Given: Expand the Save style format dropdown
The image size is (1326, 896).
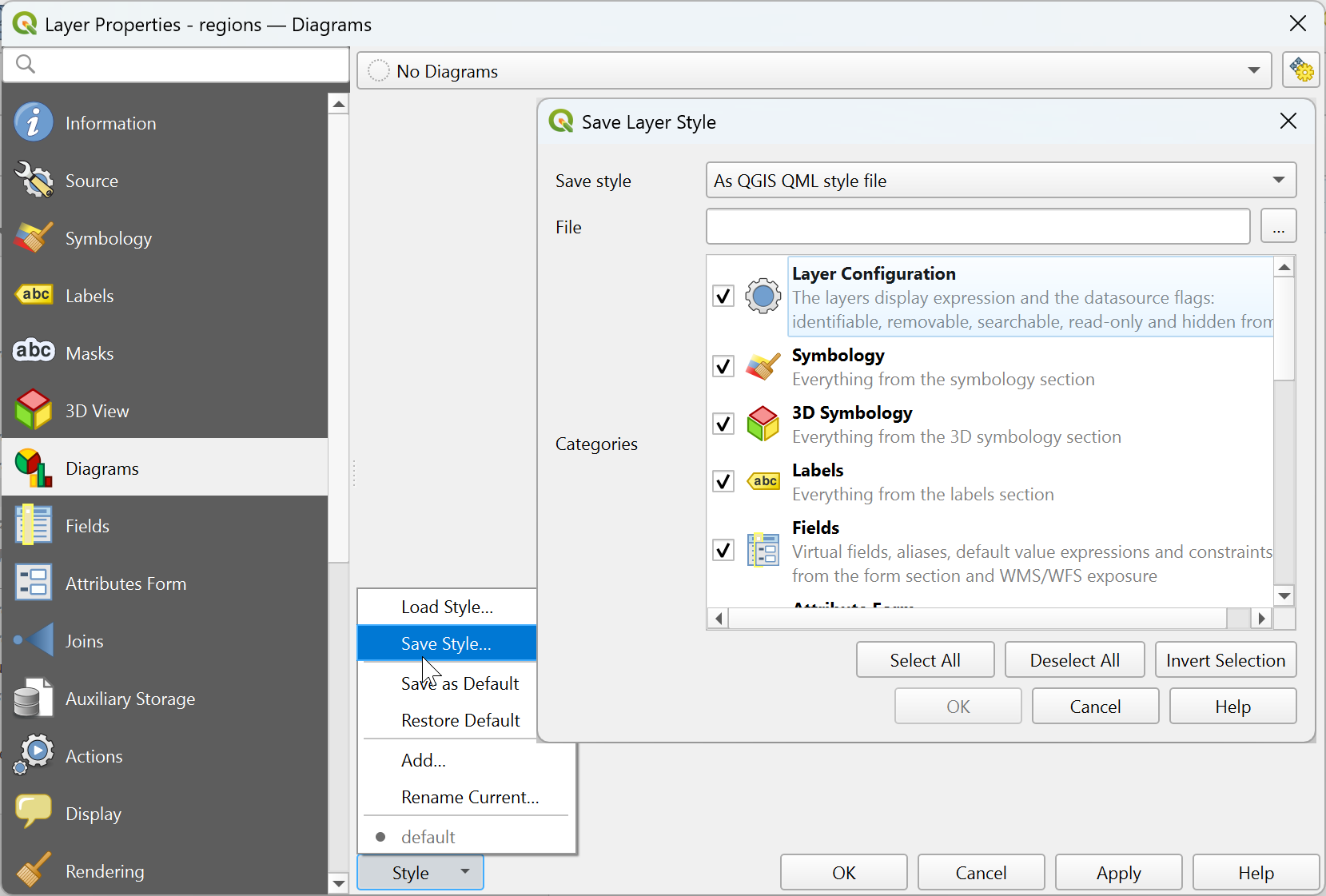Looking at the screenshot, I should point(1001,181).
